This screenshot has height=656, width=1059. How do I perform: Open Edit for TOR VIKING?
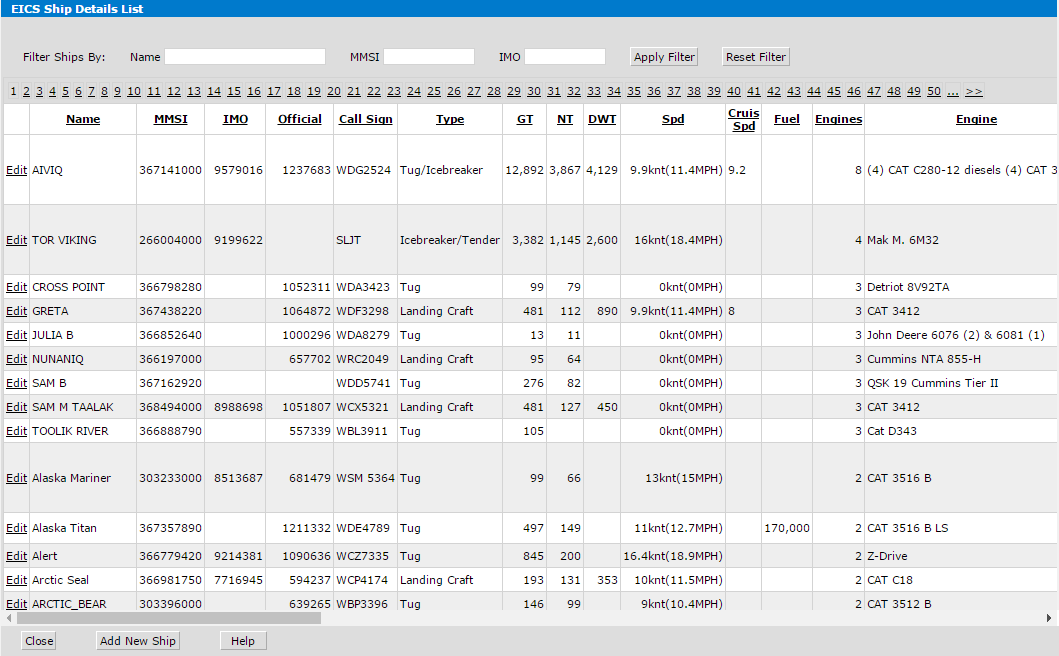[16, 240]
